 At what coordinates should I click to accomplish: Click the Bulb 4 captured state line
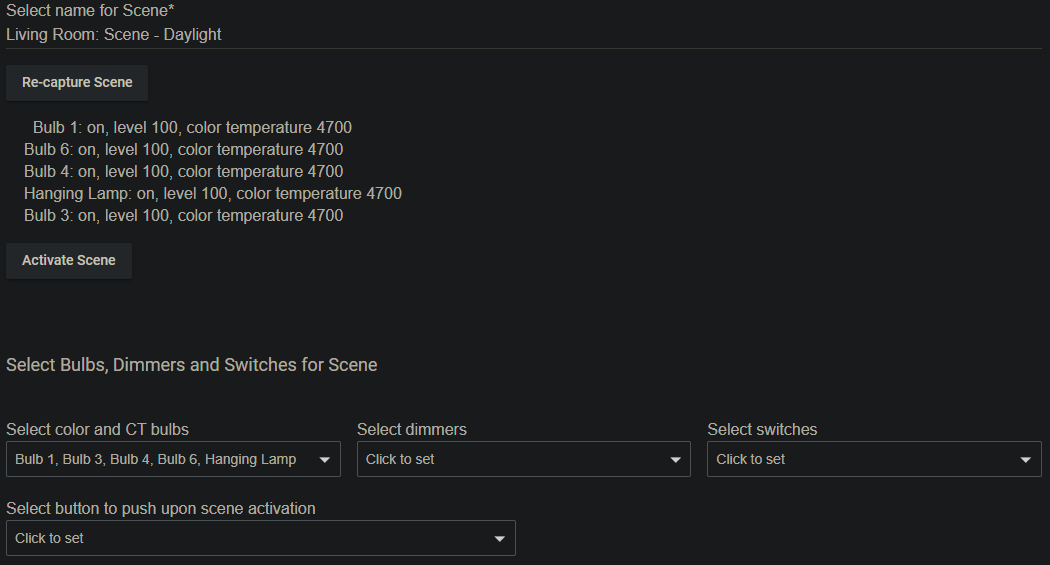coord(183,171)
